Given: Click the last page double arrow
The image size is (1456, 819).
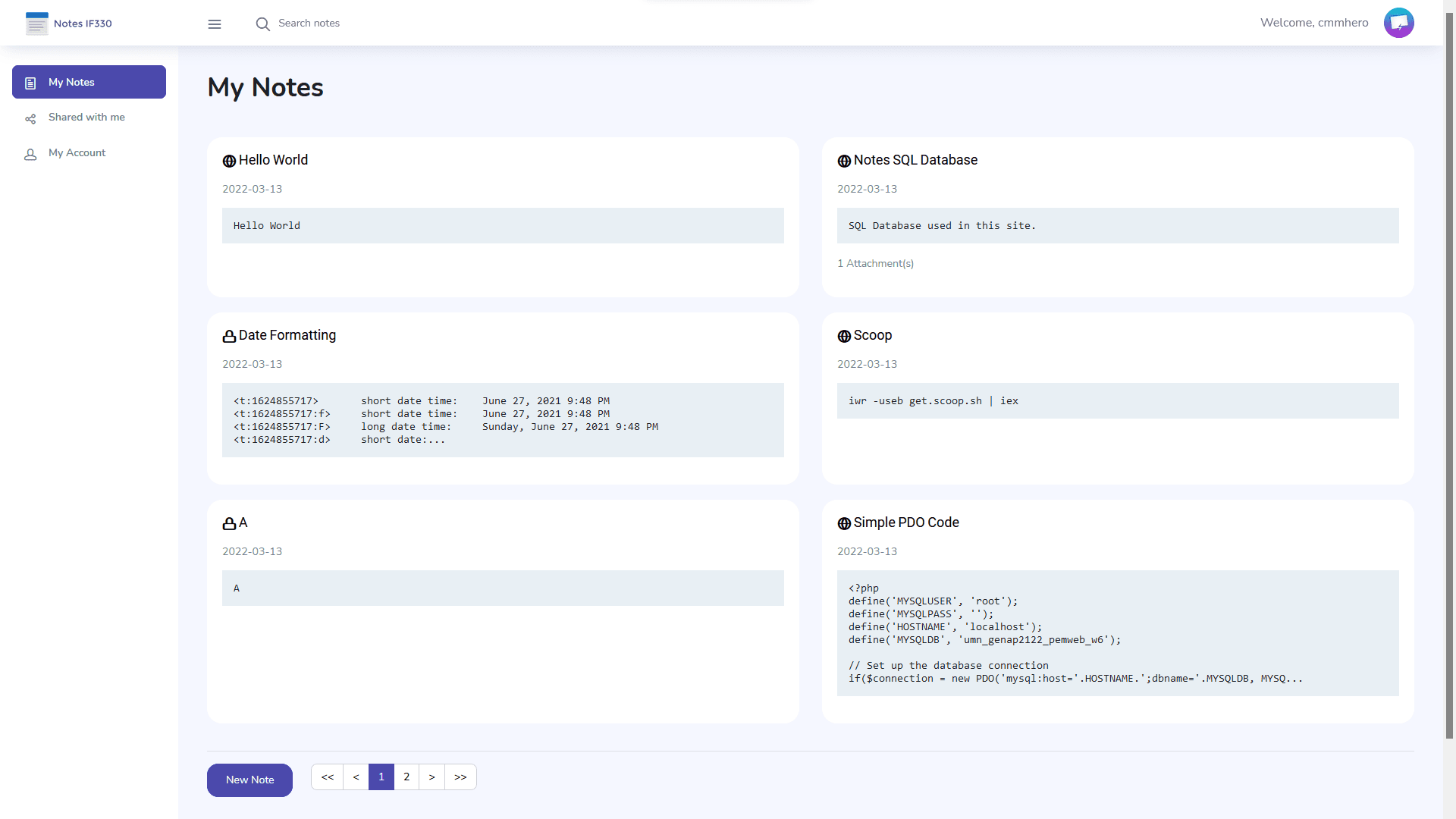Looking at the screenshot, I should point(460,777).
